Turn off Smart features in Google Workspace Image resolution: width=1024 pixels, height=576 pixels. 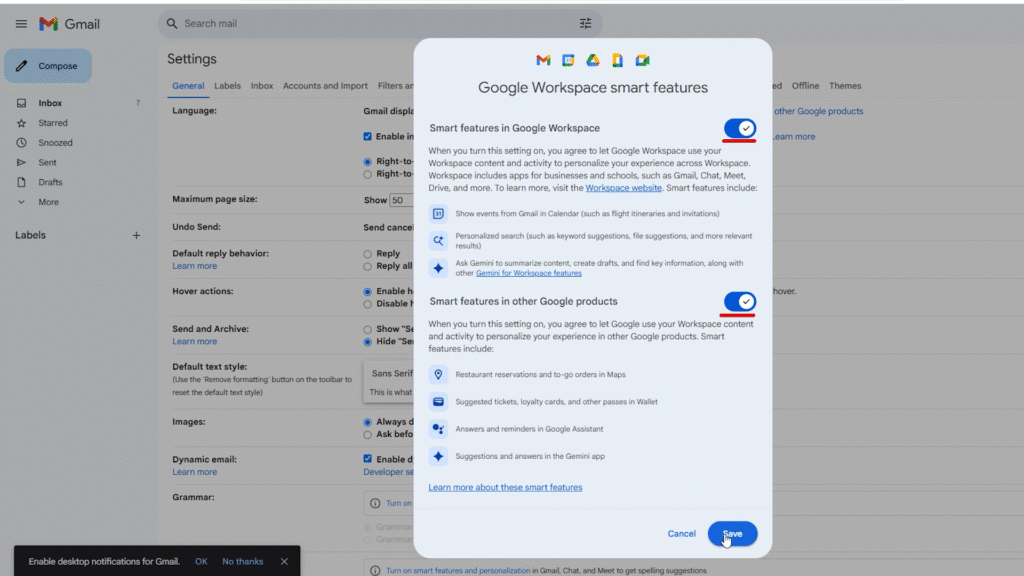click(x=739, y=129)
